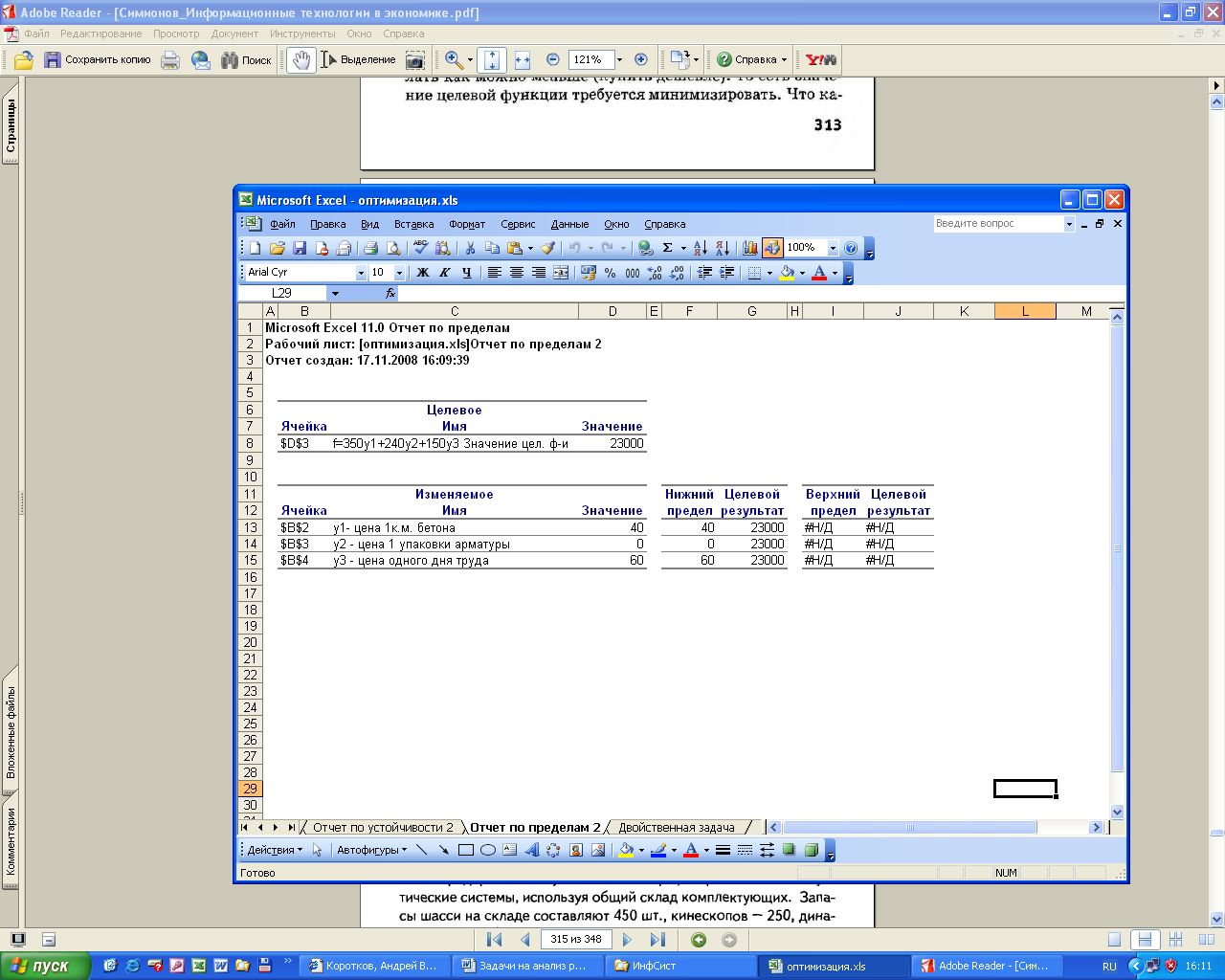Switch to 'Двойственная задача' sheet tab
The image size is (1225, 980).
(677, 827)
